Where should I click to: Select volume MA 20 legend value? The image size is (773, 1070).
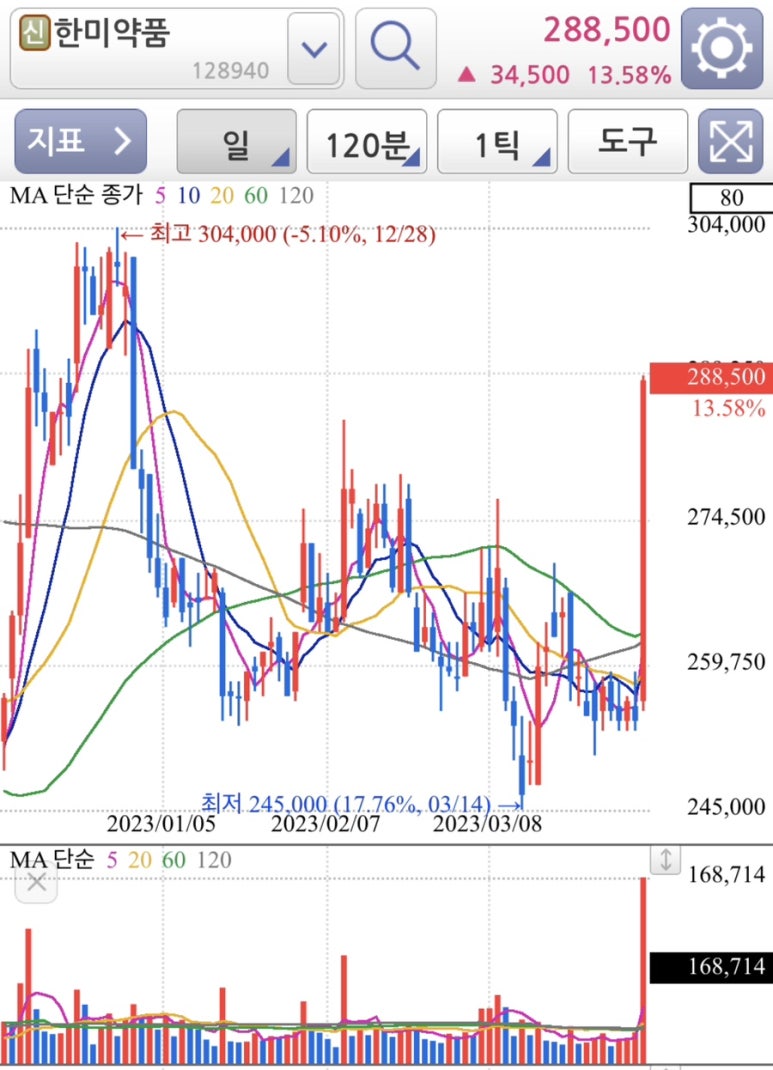click(140, 860)
